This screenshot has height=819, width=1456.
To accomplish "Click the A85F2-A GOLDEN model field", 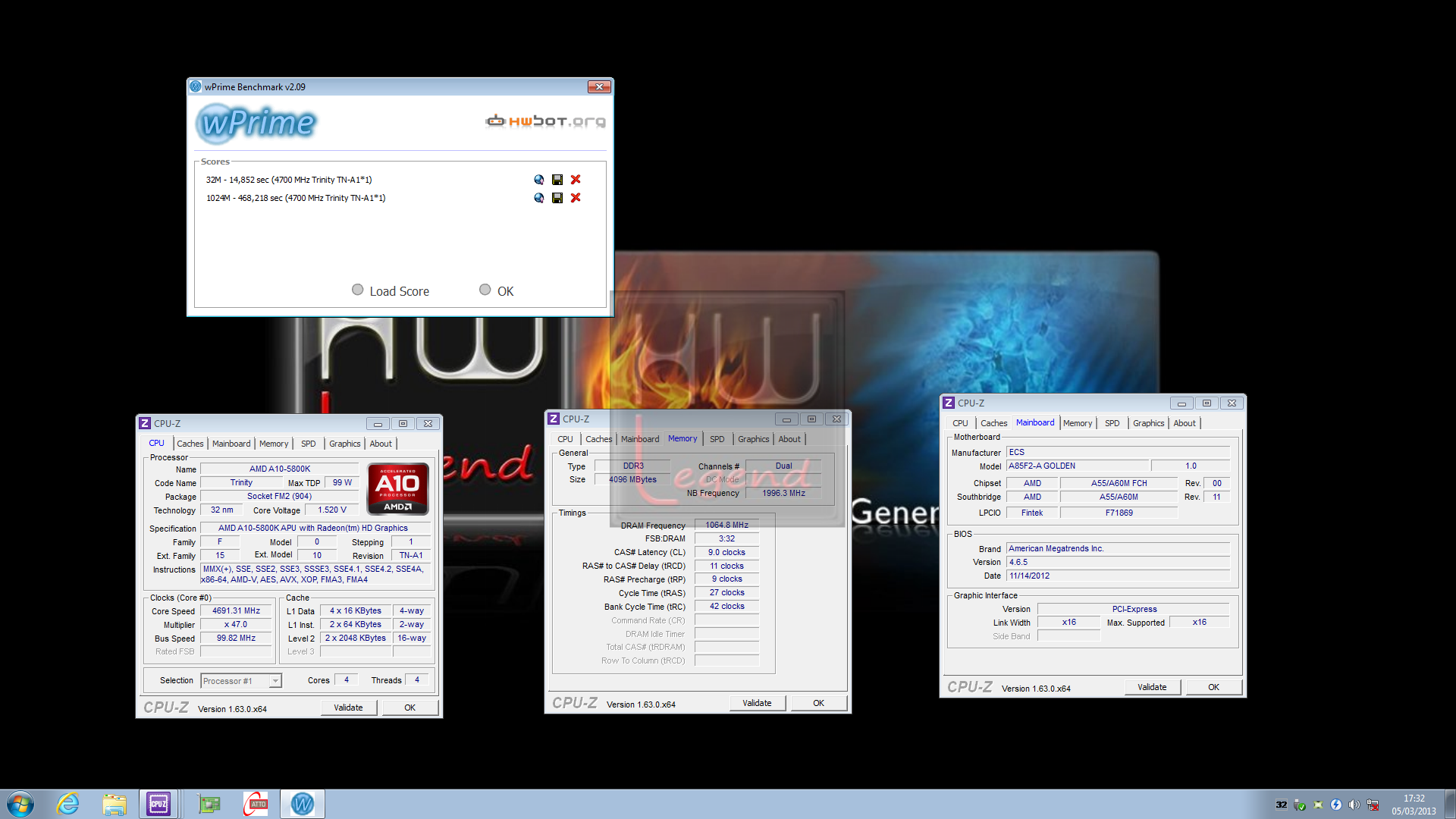I will pos(1078,466).
